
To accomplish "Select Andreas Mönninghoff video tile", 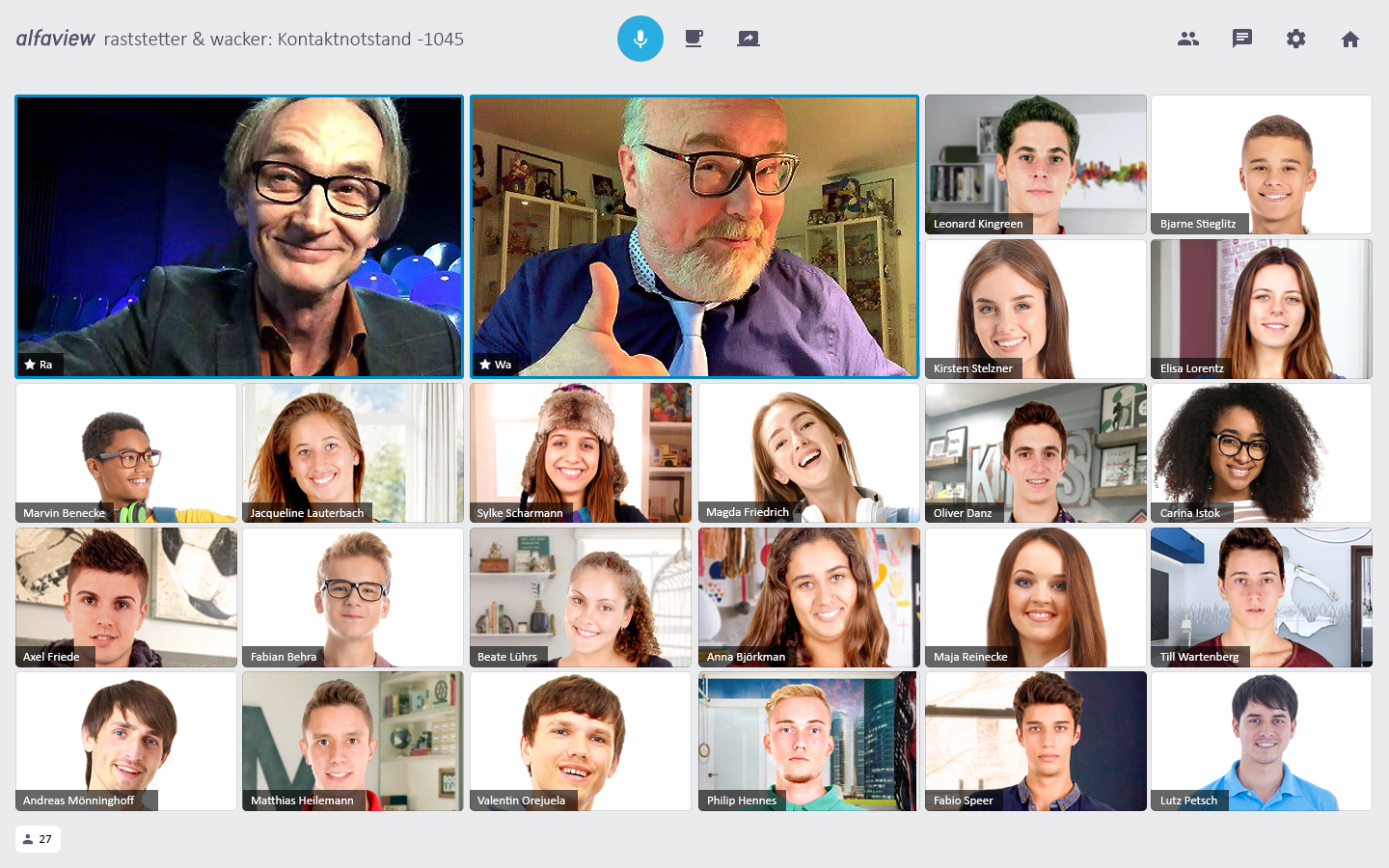I will 126,742.
